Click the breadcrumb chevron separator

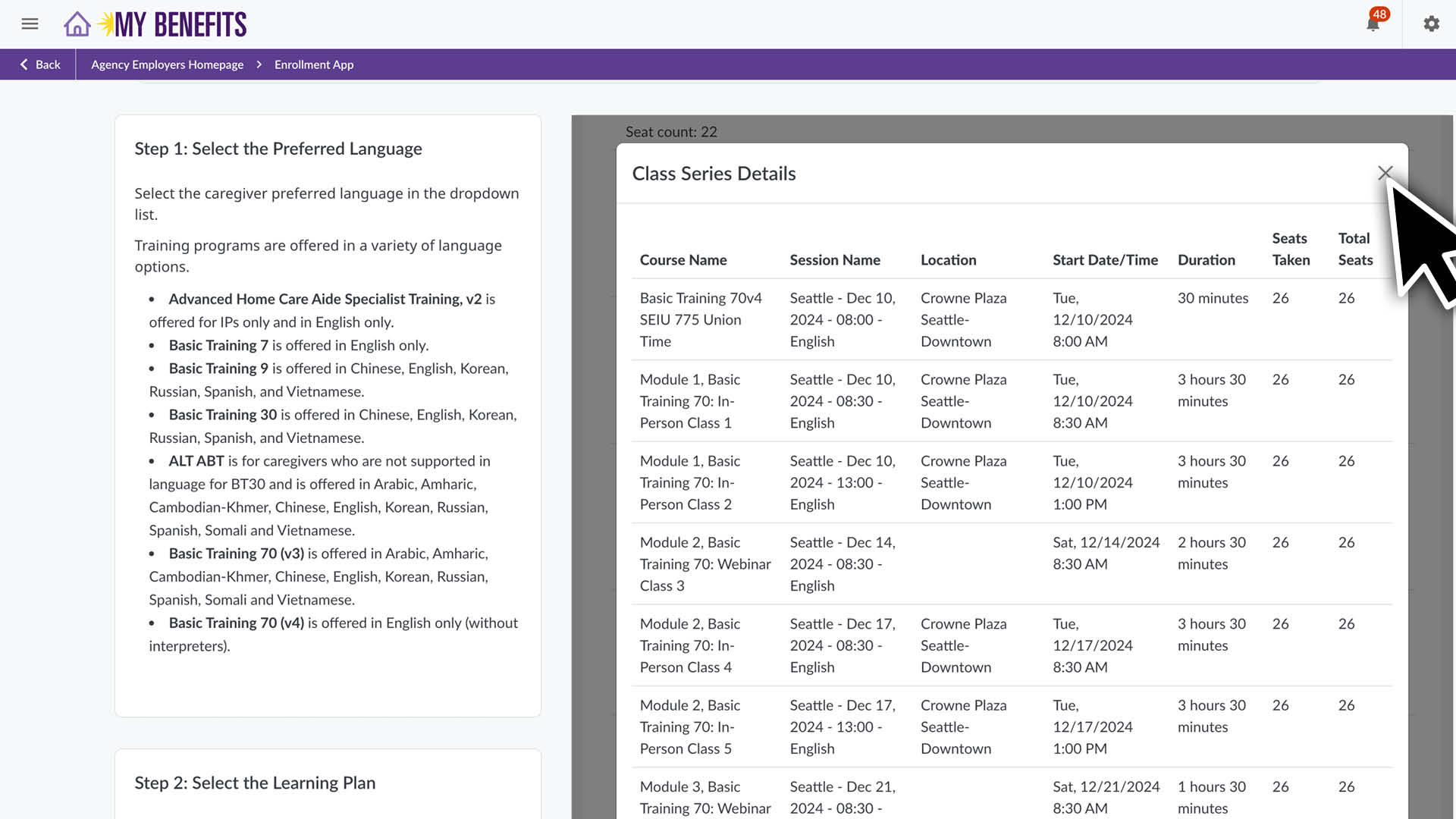tap(259, 64)
